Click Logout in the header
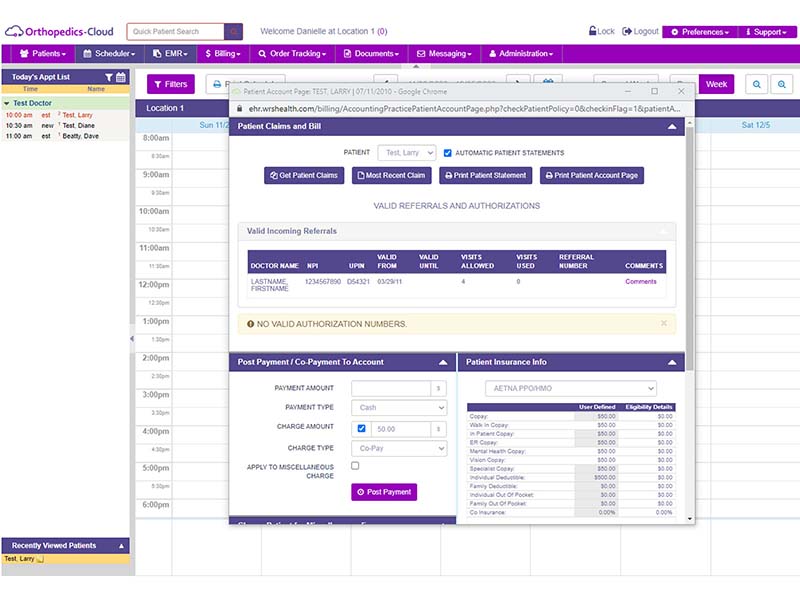 point(640,31)
